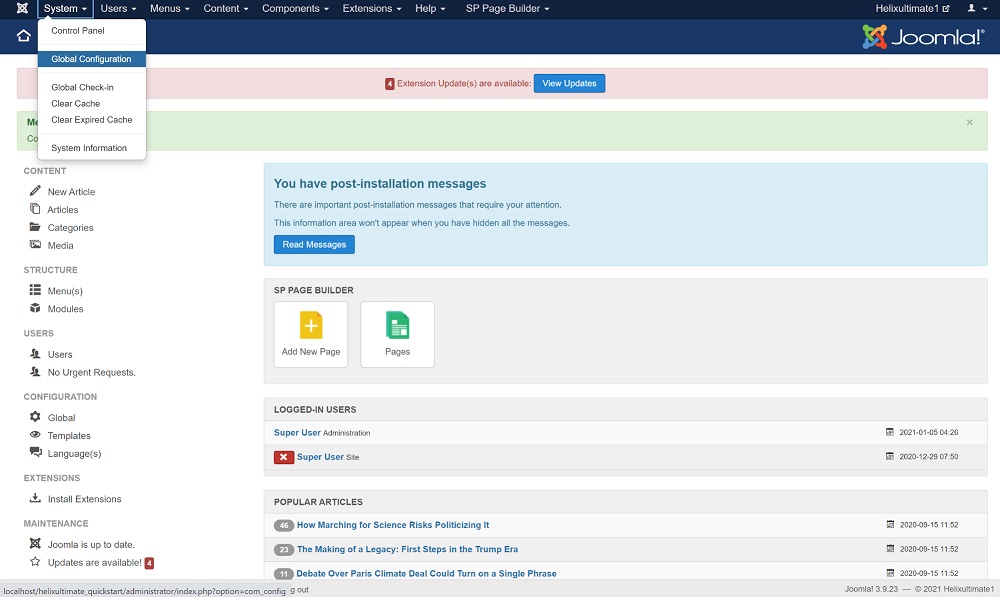Select System Information menu entry
The width and height of the screenshot is (1000, 597).
point(89,148)
